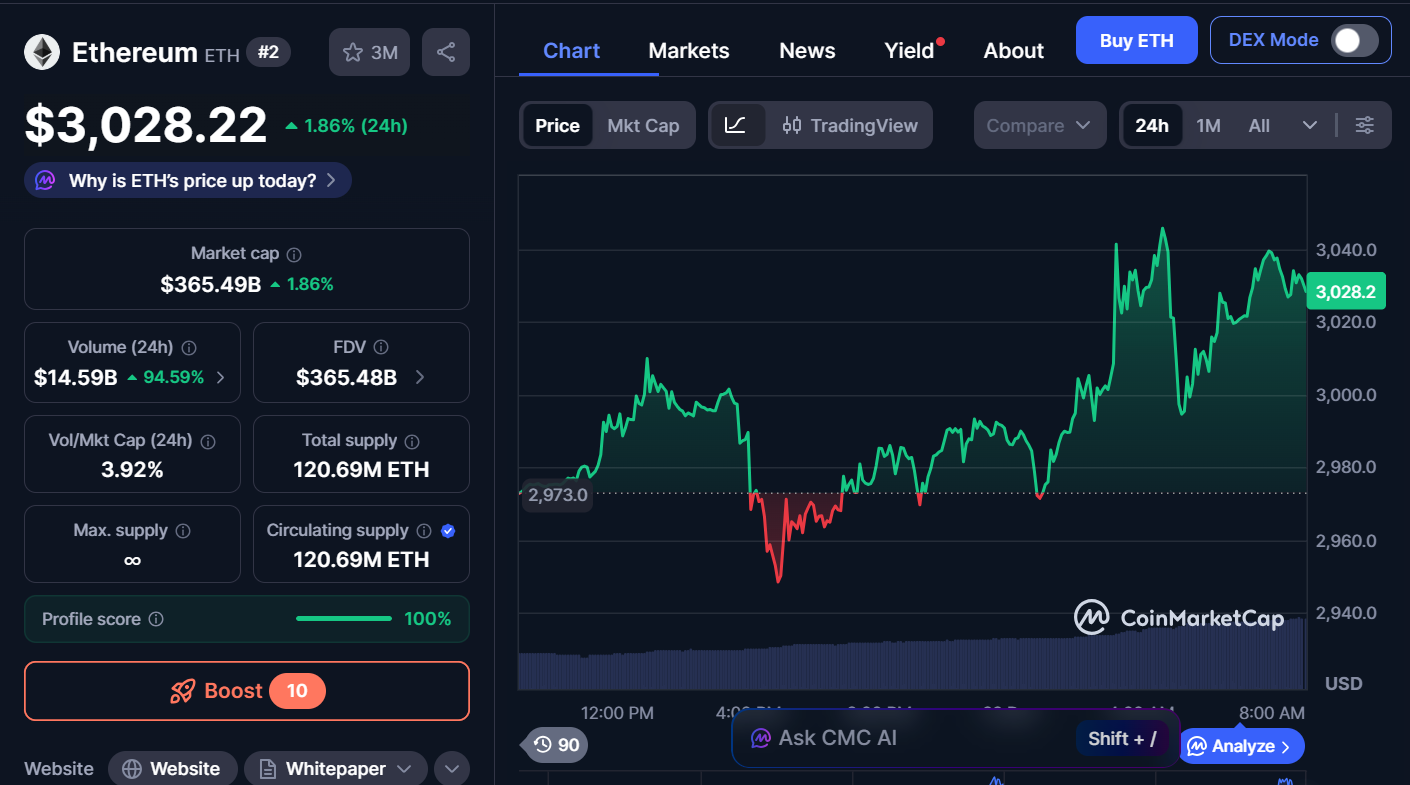Image resolution: width=1410 pixels, height=785 pixels.
Task: Switch chart to Mkt Cap view
Action: click(643, 125)
